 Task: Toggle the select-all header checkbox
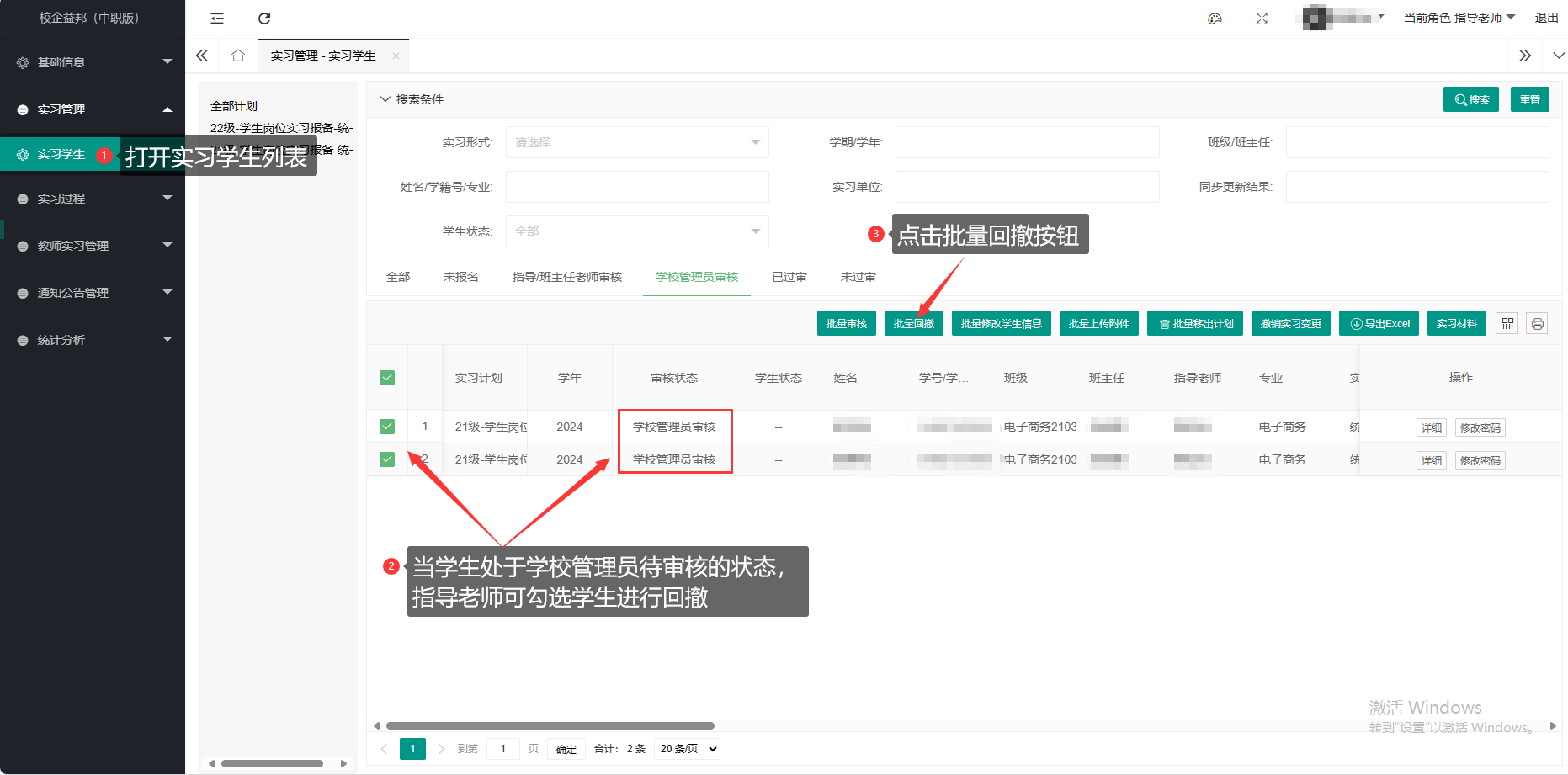[x=387, y=378]
